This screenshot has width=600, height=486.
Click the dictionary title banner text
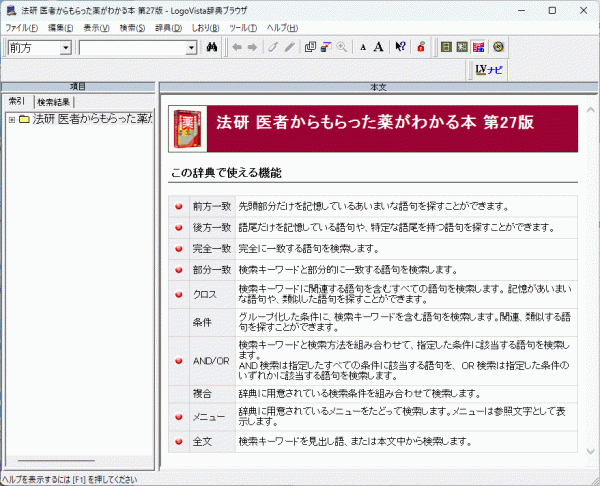[375, 122]
